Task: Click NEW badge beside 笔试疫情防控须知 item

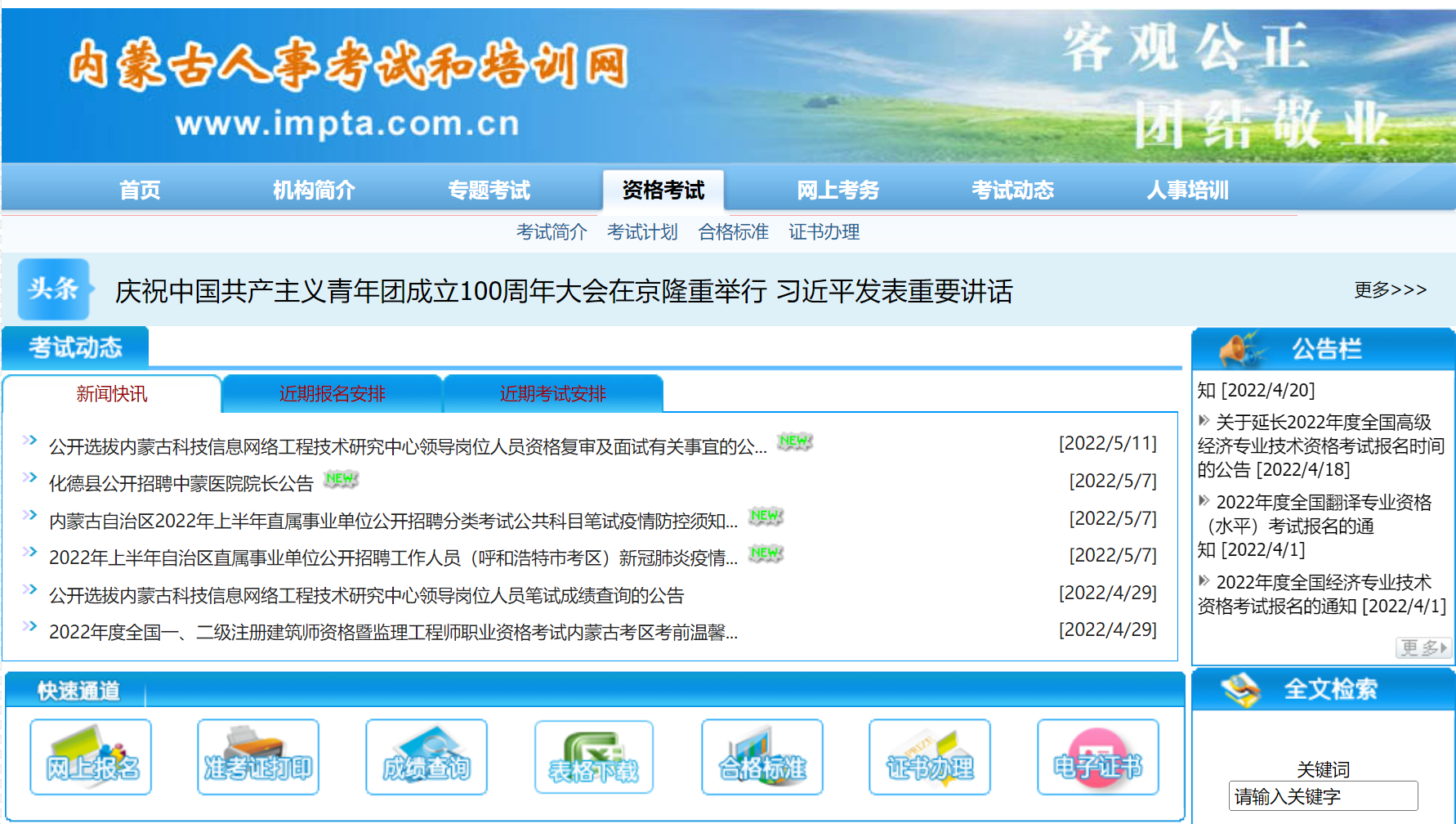Action: (766, 516)
